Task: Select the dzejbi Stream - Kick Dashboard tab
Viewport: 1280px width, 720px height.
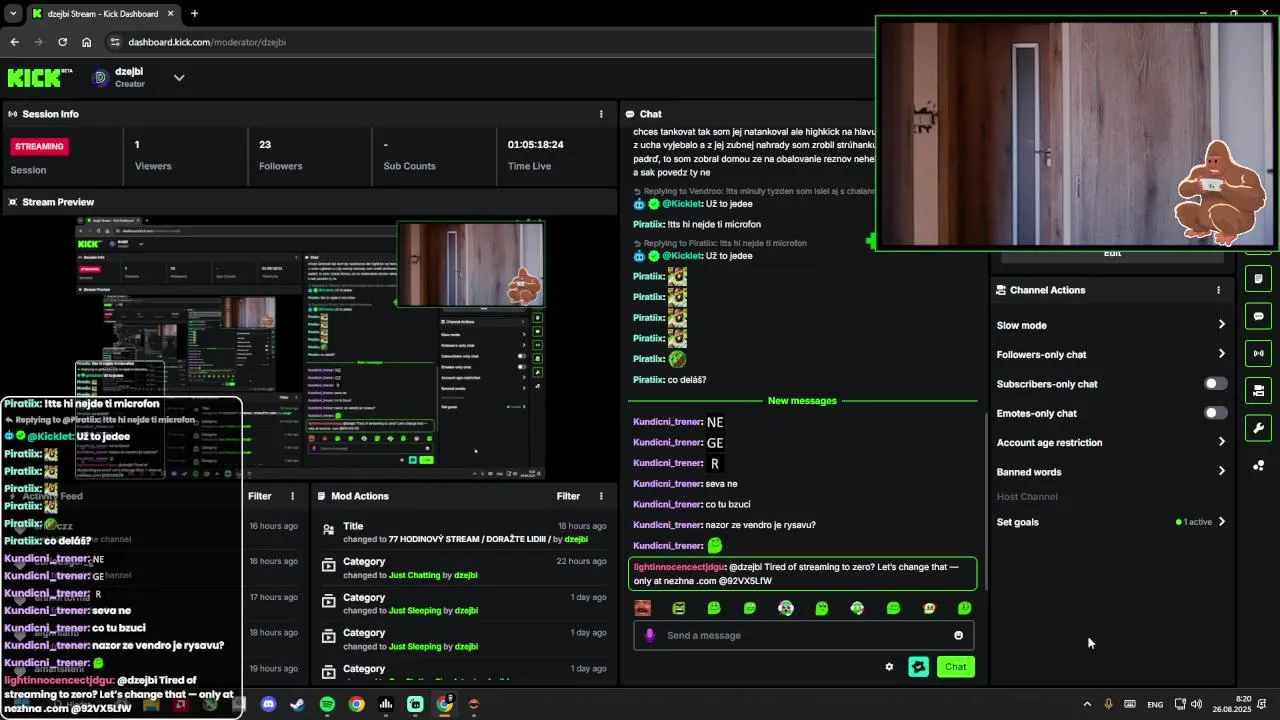Action: (x=103, y=14)
